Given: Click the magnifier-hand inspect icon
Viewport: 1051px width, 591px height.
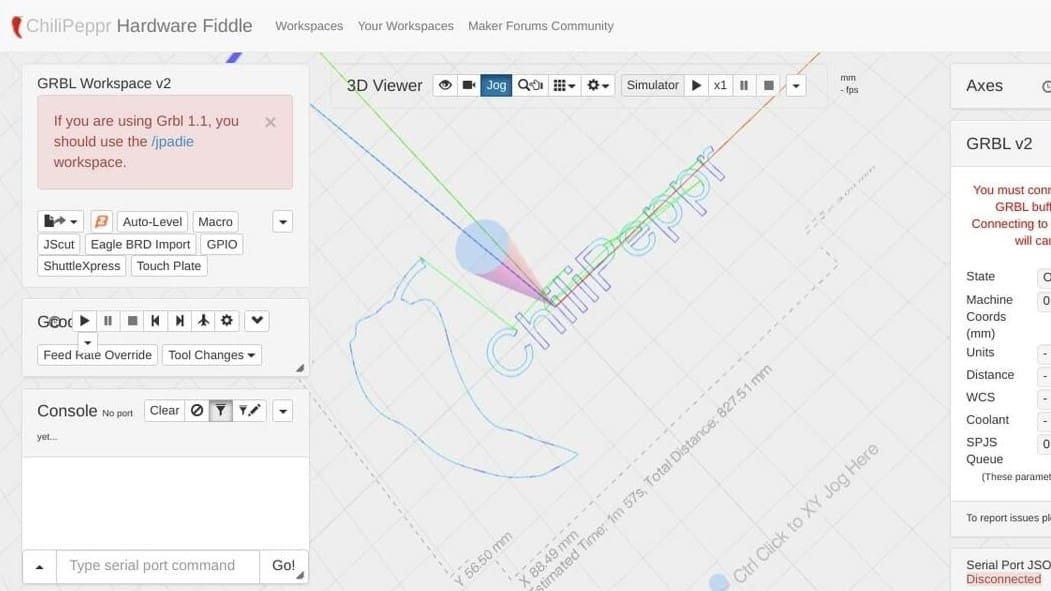Looking at the screenshot, I should click(530, 85).
